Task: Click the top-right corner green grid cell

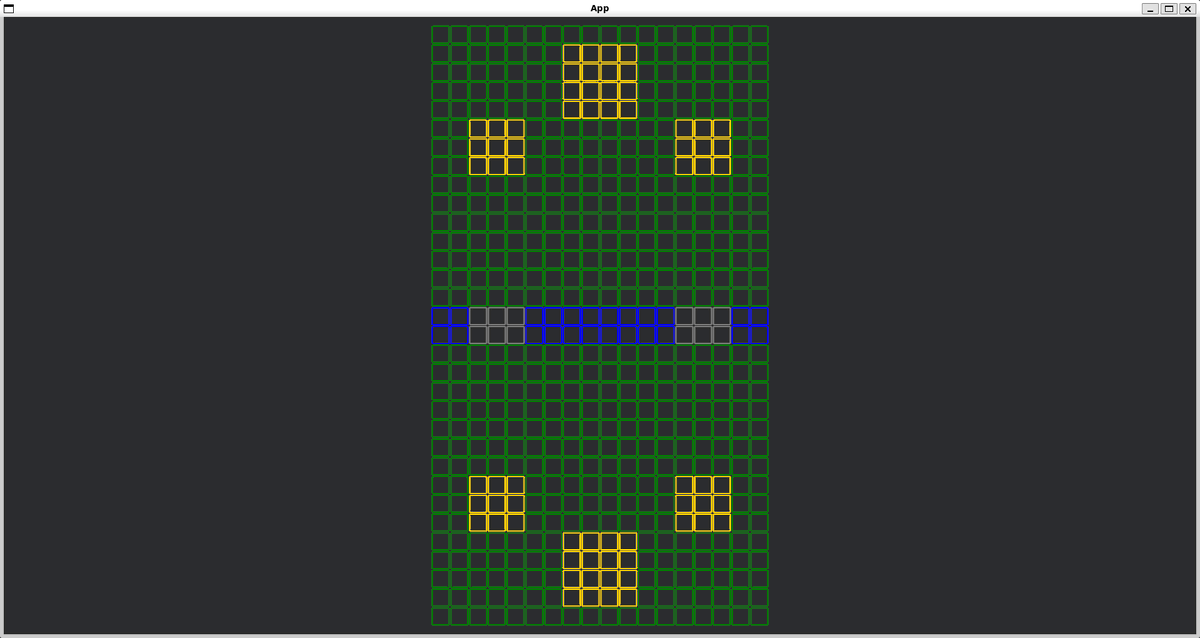Action: [x=759, y=34]
